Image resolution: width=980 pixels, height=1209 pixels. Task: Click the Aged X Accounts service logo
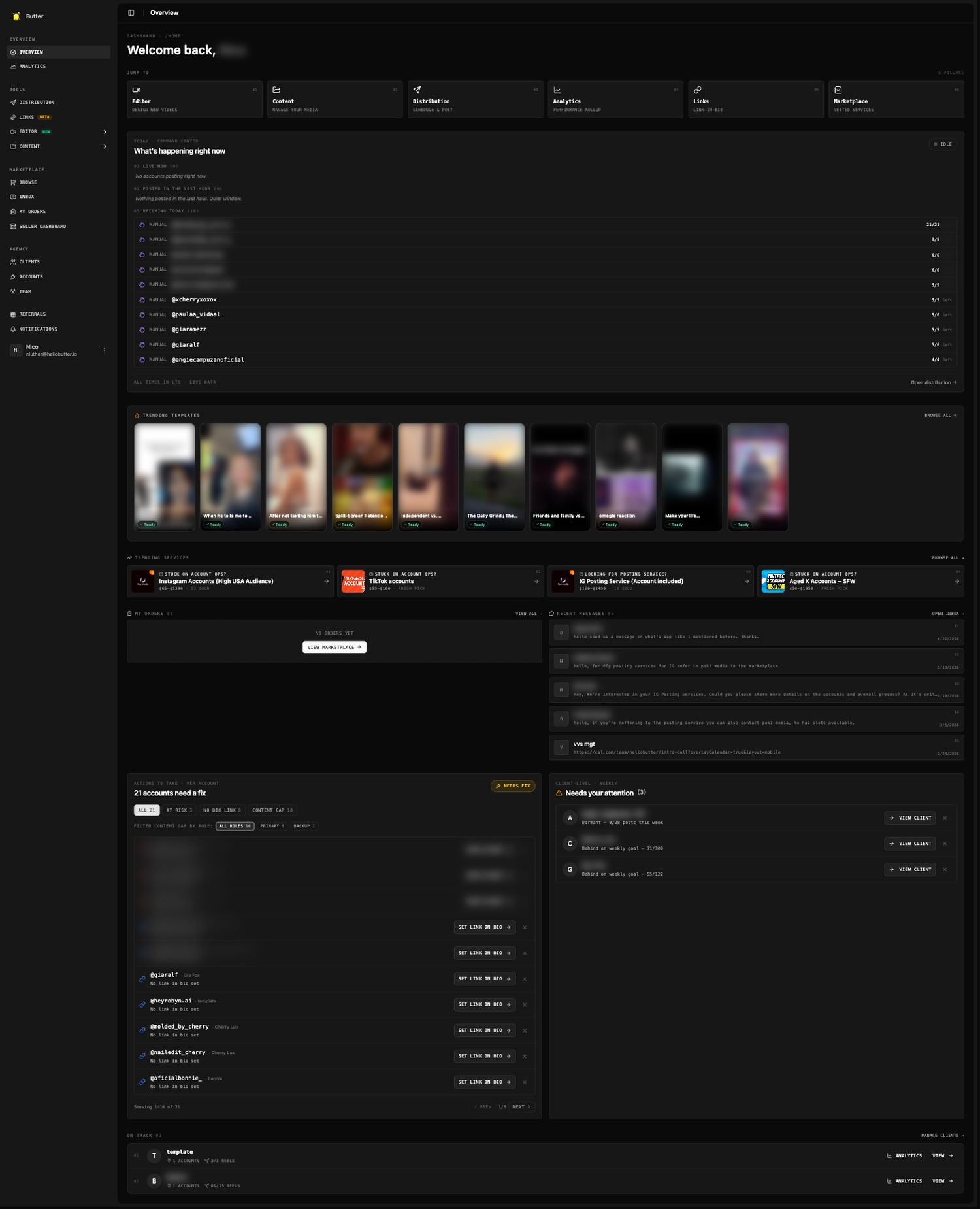click(773, 581)
